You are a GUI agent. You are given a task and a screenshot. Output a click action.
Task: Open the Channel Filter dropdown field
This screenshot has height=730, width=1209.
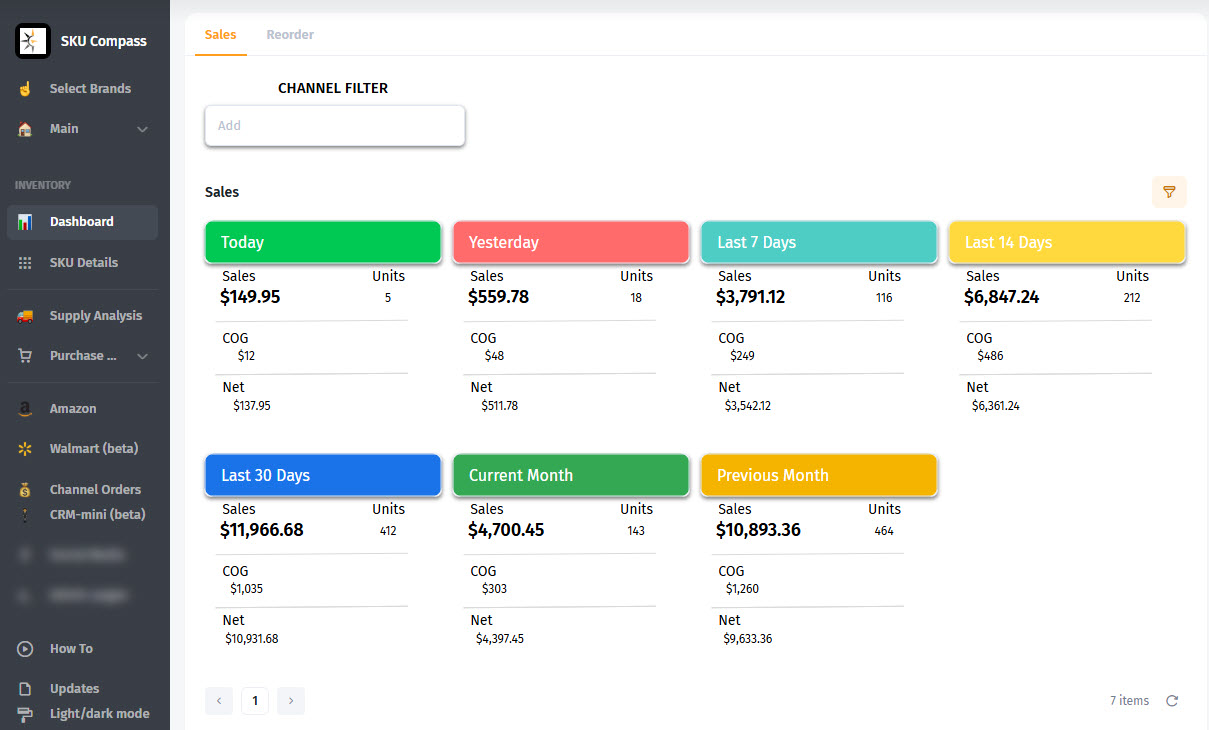pos(335,126)
